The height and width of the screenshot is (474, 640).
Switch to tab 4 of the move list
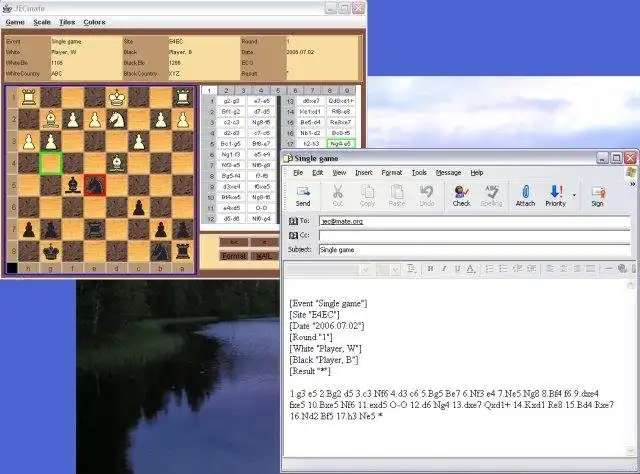[x=261, y=91]
